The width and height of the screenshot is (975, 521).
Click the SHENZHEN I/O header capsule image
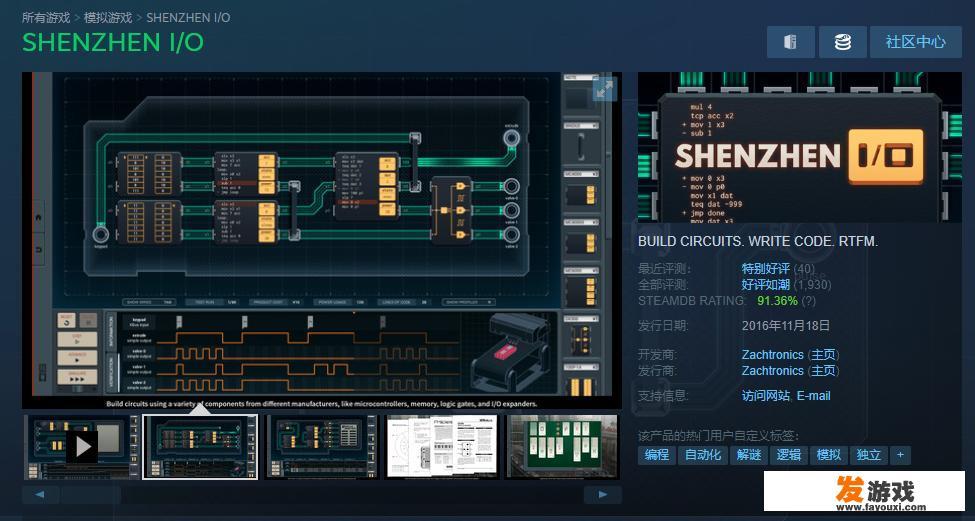[800, 147]
